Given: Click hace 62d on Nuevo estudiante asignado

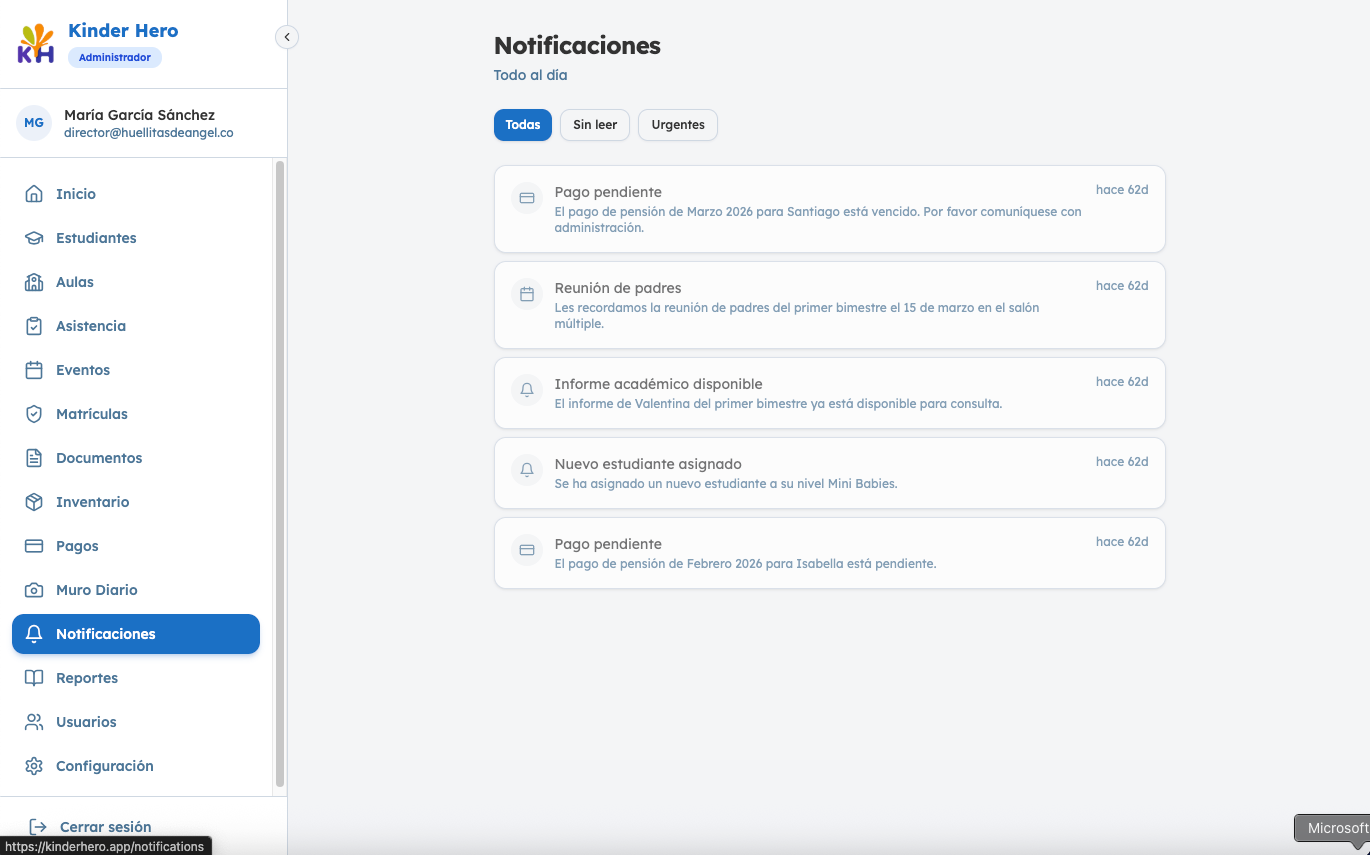Looking at the screenshot, I should [x=1122, y=462].
